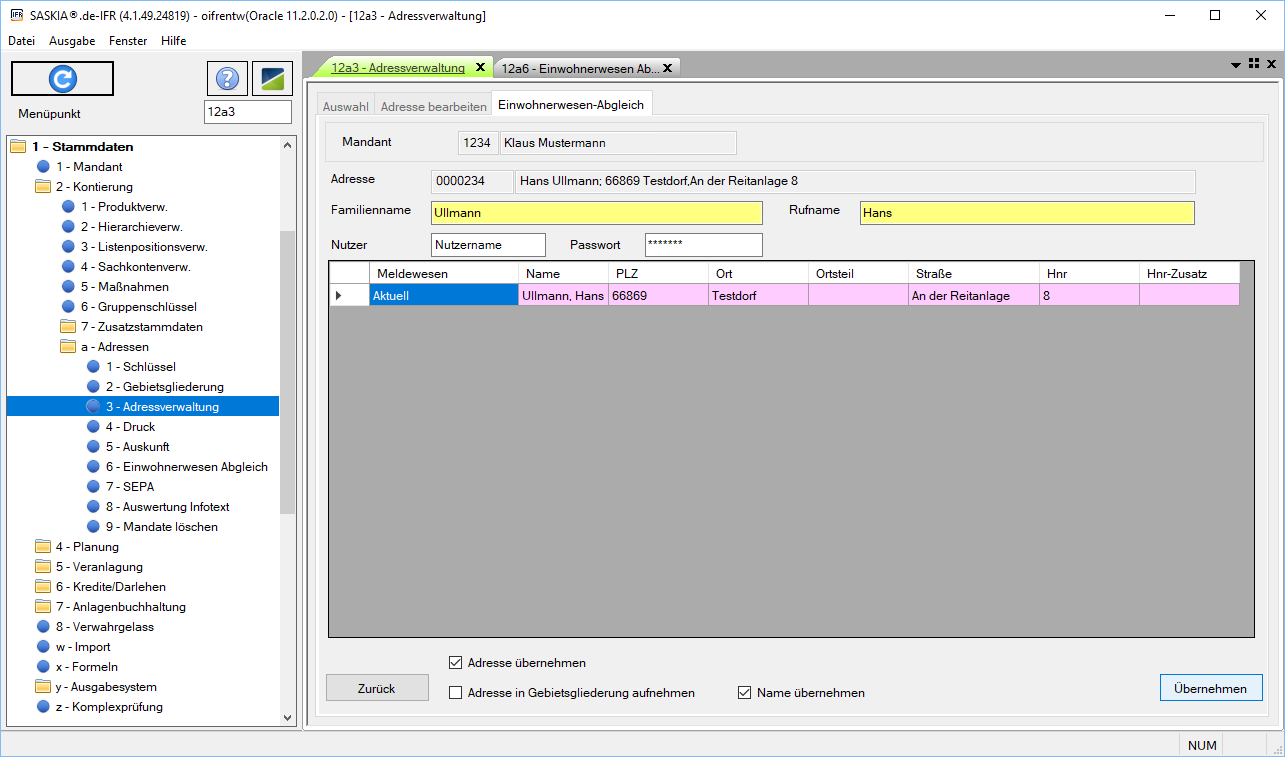Expand the 4 - Planung folder
Screen dimensions: 1285x757
(x=43, y=547)
